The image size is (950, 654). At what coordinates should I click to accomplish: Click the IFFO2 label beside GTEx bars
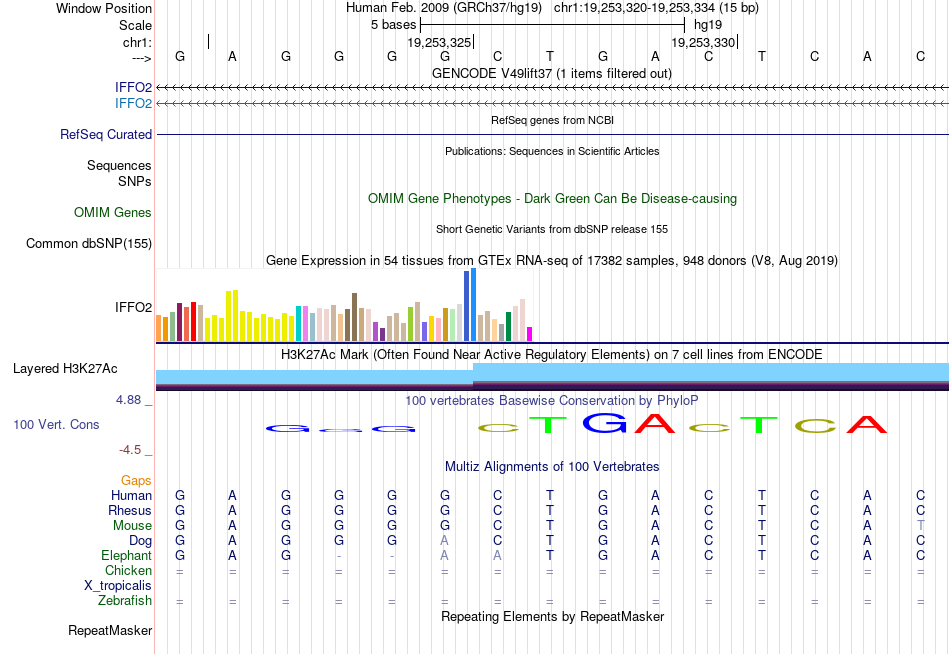click(x=133, y=307)
